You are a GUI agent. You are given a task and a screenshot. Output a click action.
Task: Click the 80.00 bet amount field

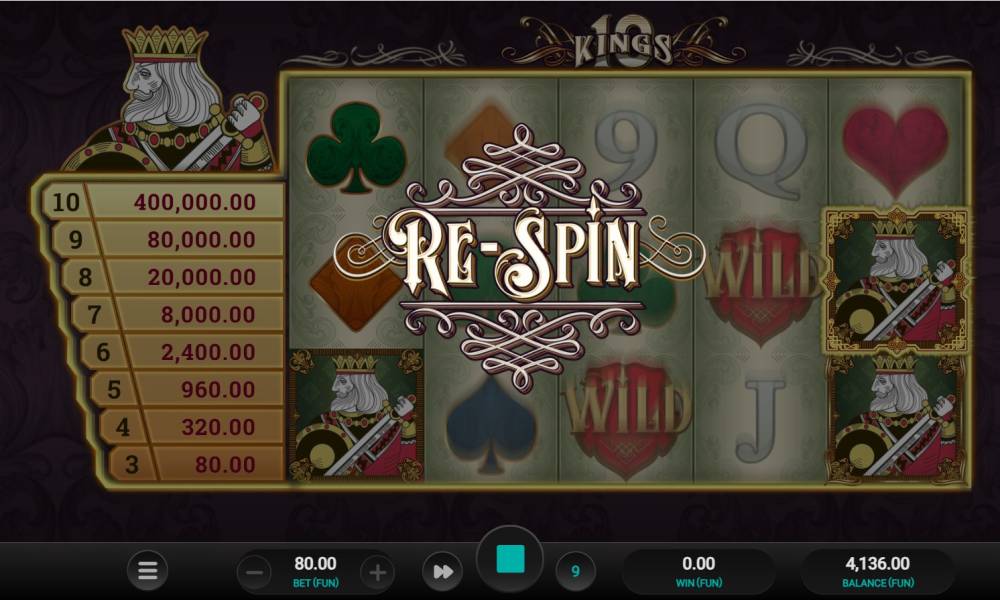pyautogui.click(x=316, y=571)
